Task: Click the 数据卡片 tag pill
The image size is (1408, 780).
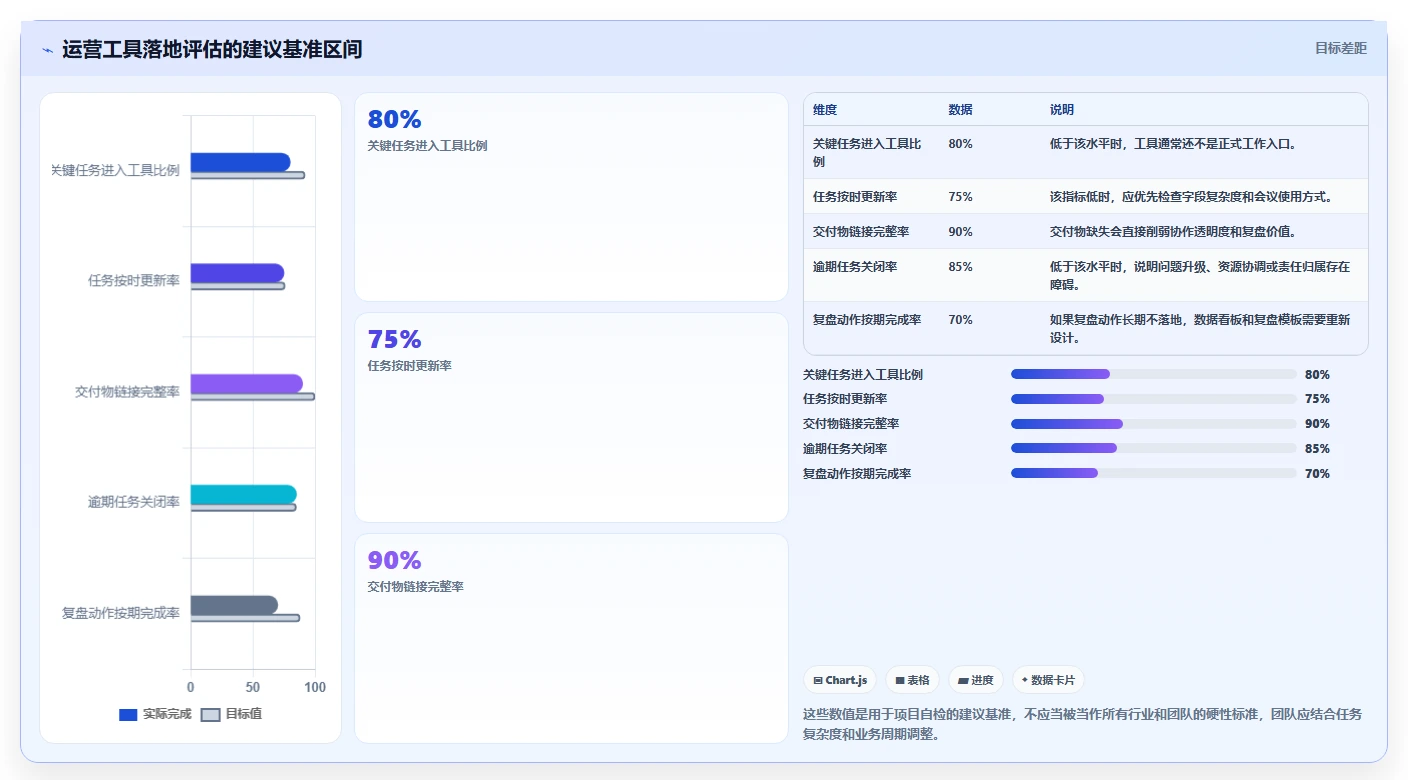Action: [1048, 680]
